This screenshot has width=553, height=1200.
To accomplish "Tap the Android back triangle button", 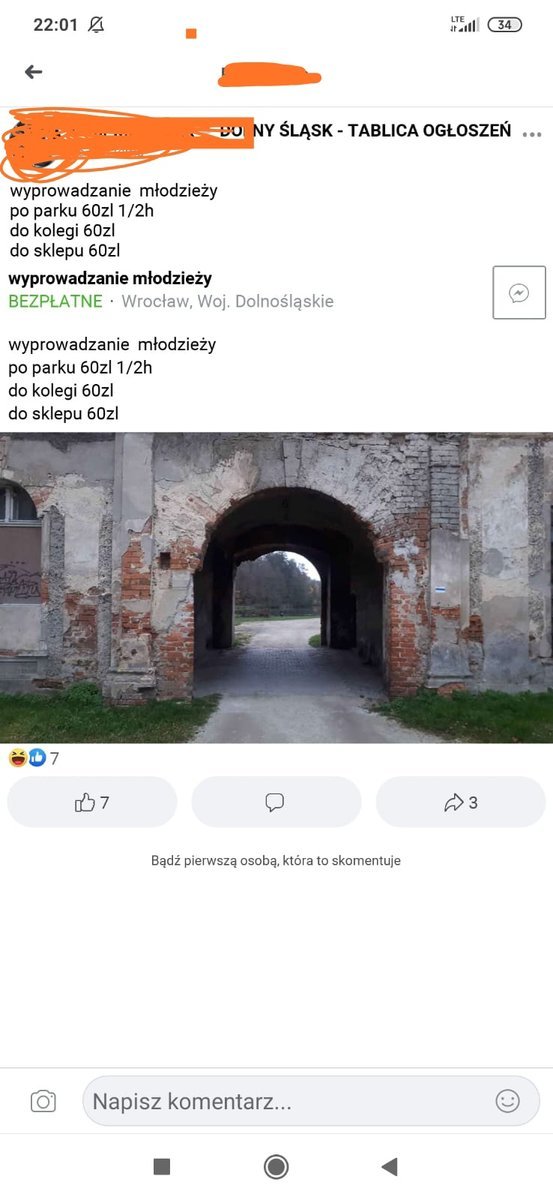I will [x=390, y=1166].
